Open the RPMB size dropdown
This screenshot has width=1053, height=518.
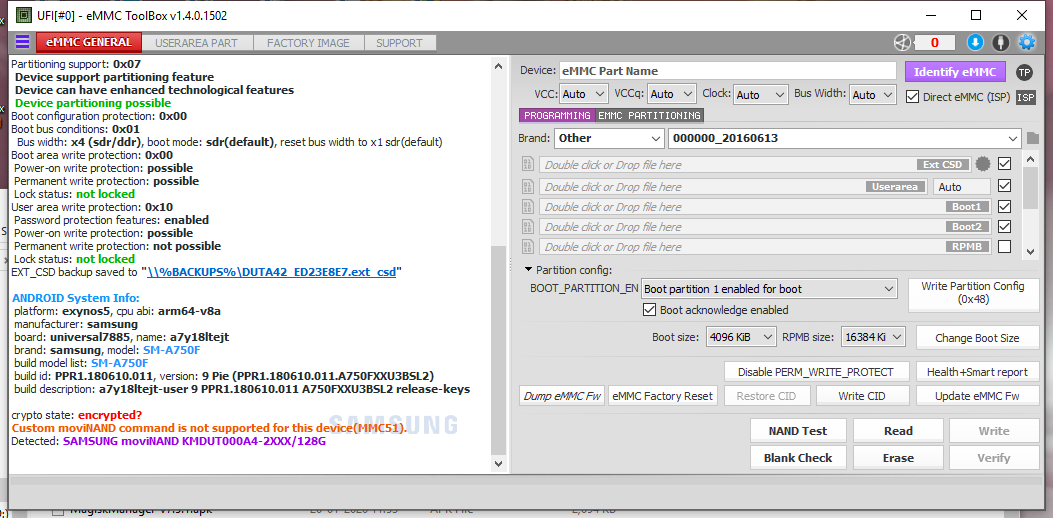pos(873,337)
